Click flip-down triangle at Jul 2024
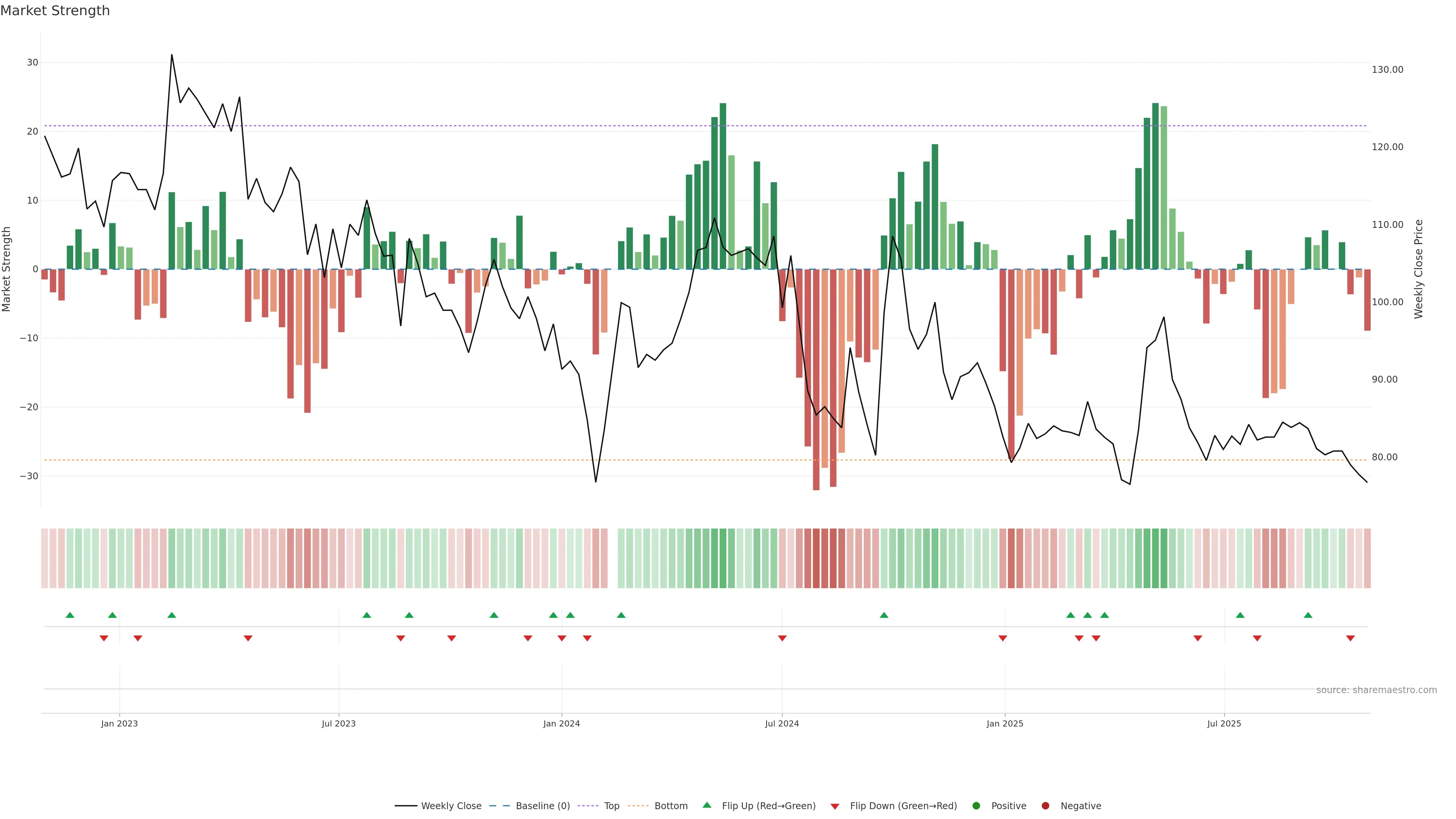 click(782, 638)
